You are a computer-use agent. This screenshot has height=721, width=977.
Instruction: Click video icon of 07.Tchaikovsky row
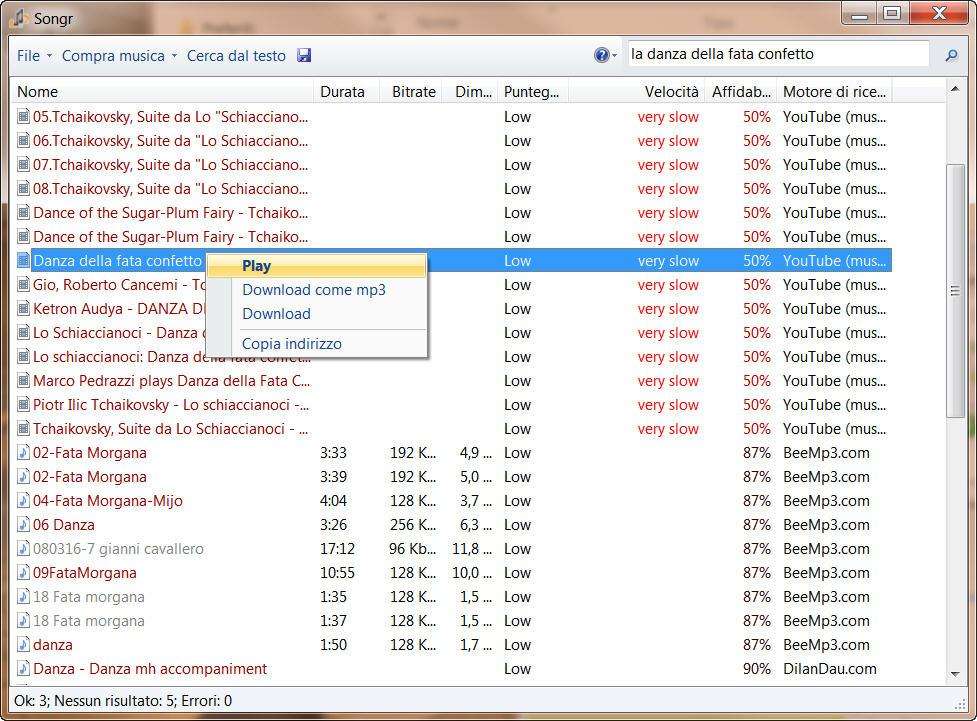point(23,165)
